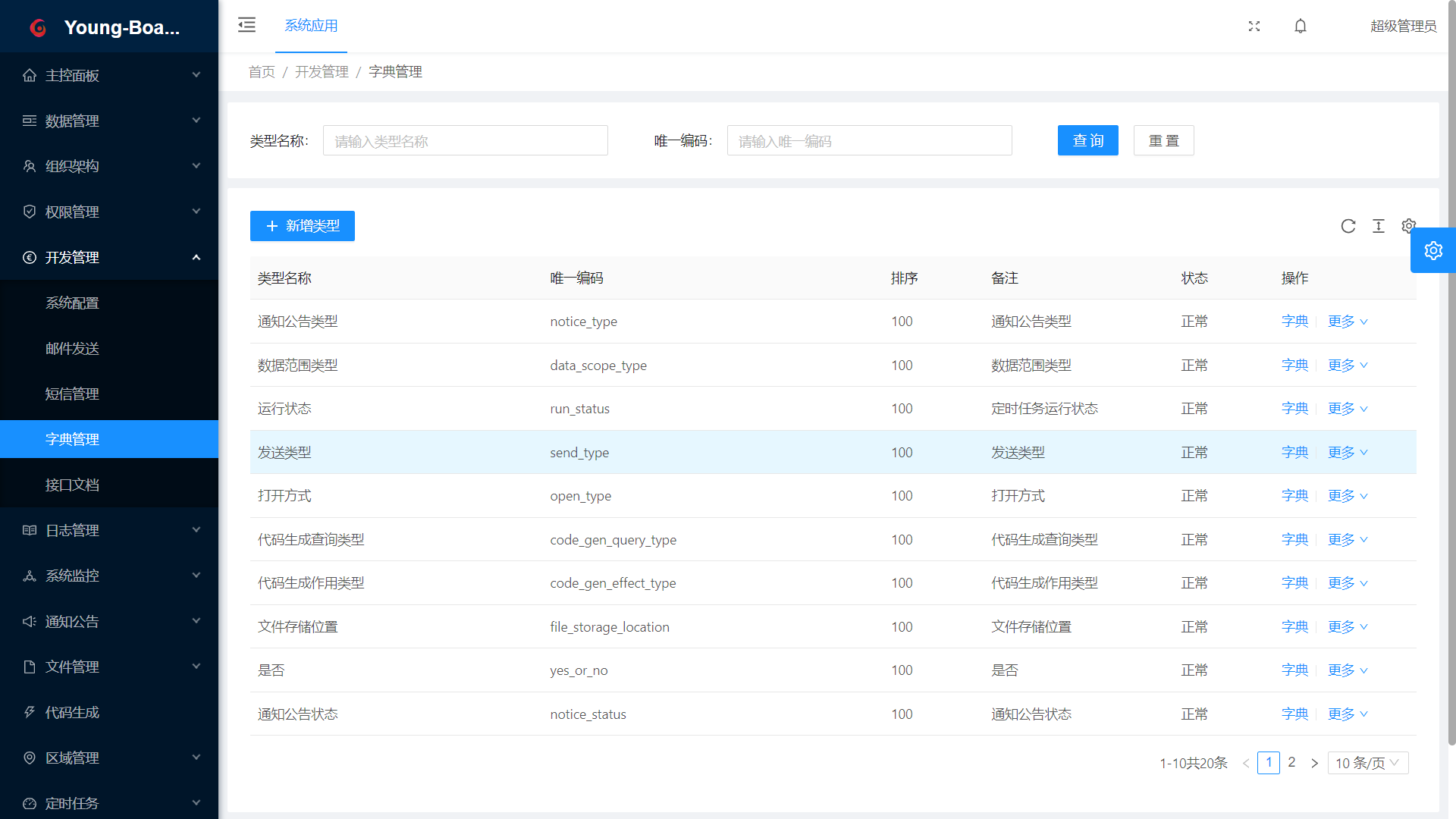1456x819 pixels.
Task: Open the 10 条/页 page size dropdown
Action: click(x=1367, y=763)
